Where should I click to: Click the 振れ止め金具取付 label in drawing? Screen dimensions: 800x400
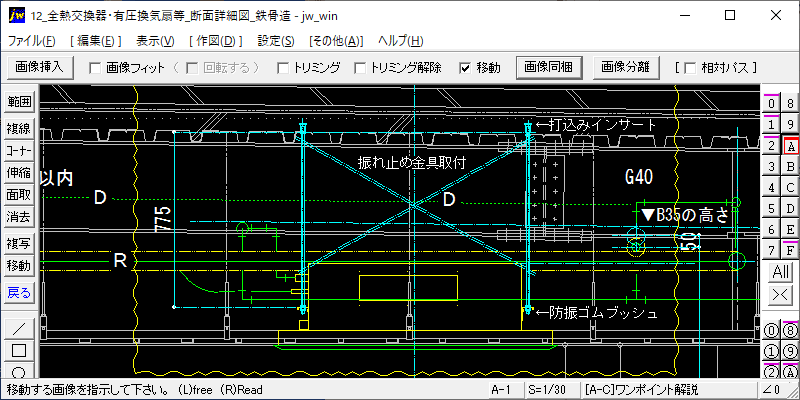pos(413,163)
